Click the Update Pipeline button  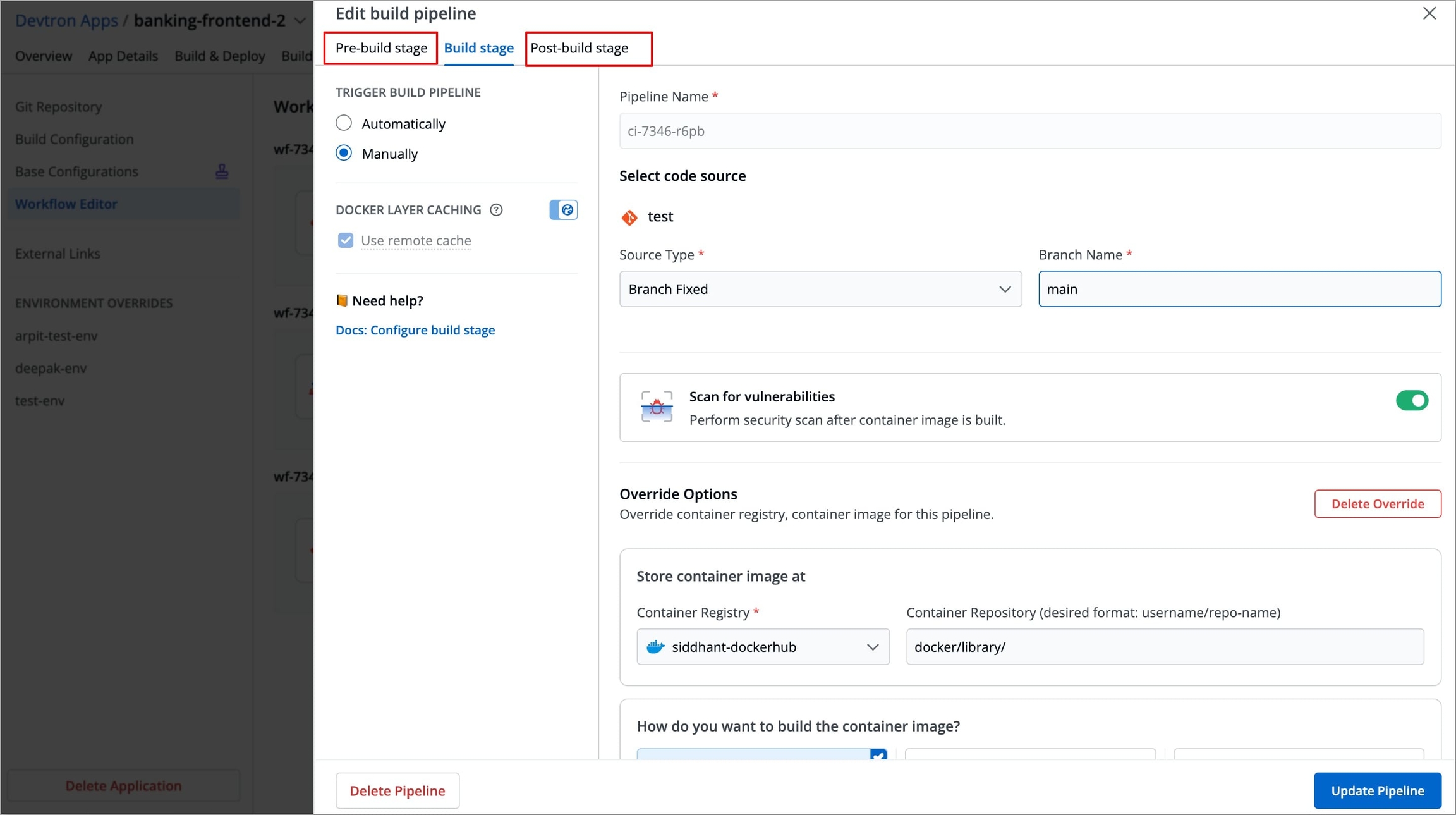pyautogui.click(x=1377, y=790)
